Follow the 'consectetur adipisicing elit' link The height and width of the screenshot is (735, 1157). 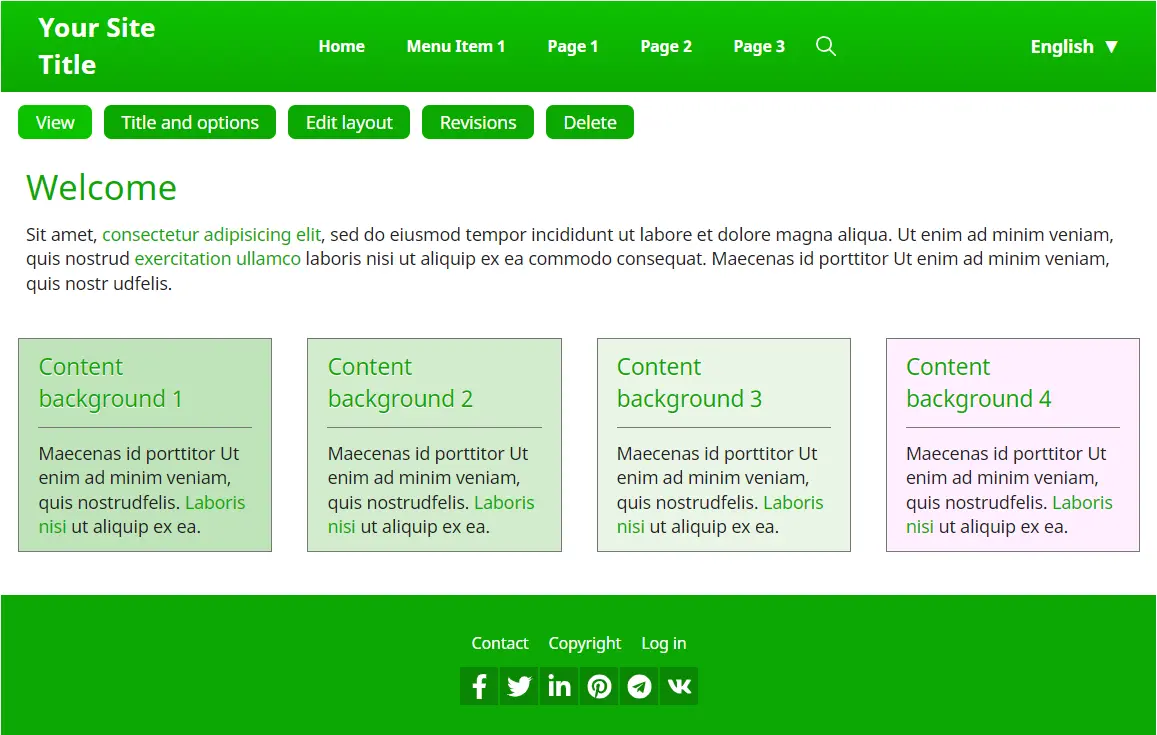[x=211, y=235]
